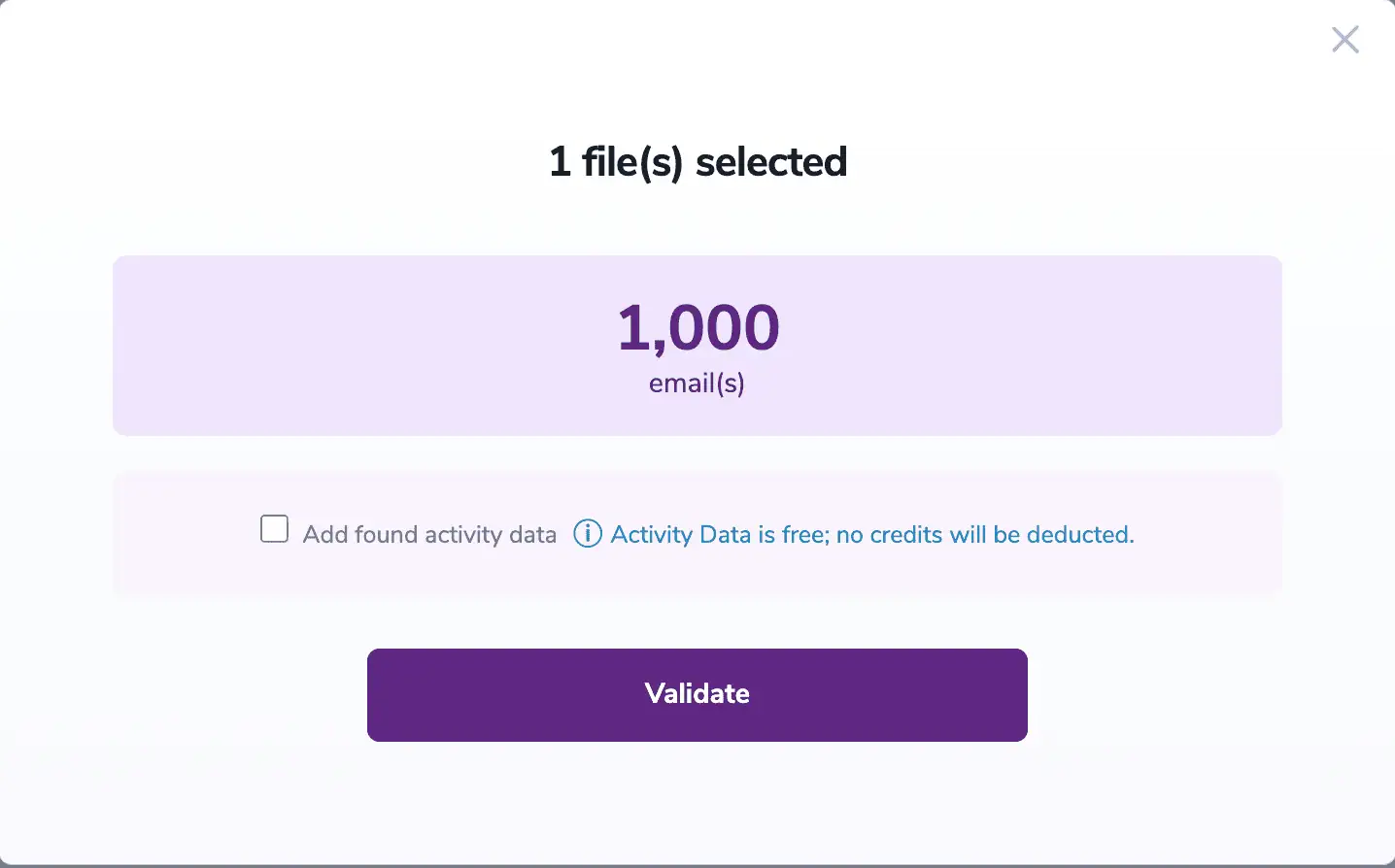This screenshot has width=1395, height=868.
Task: Click the X icon to dismiss the dialog
Action: tap(1344, 40)
